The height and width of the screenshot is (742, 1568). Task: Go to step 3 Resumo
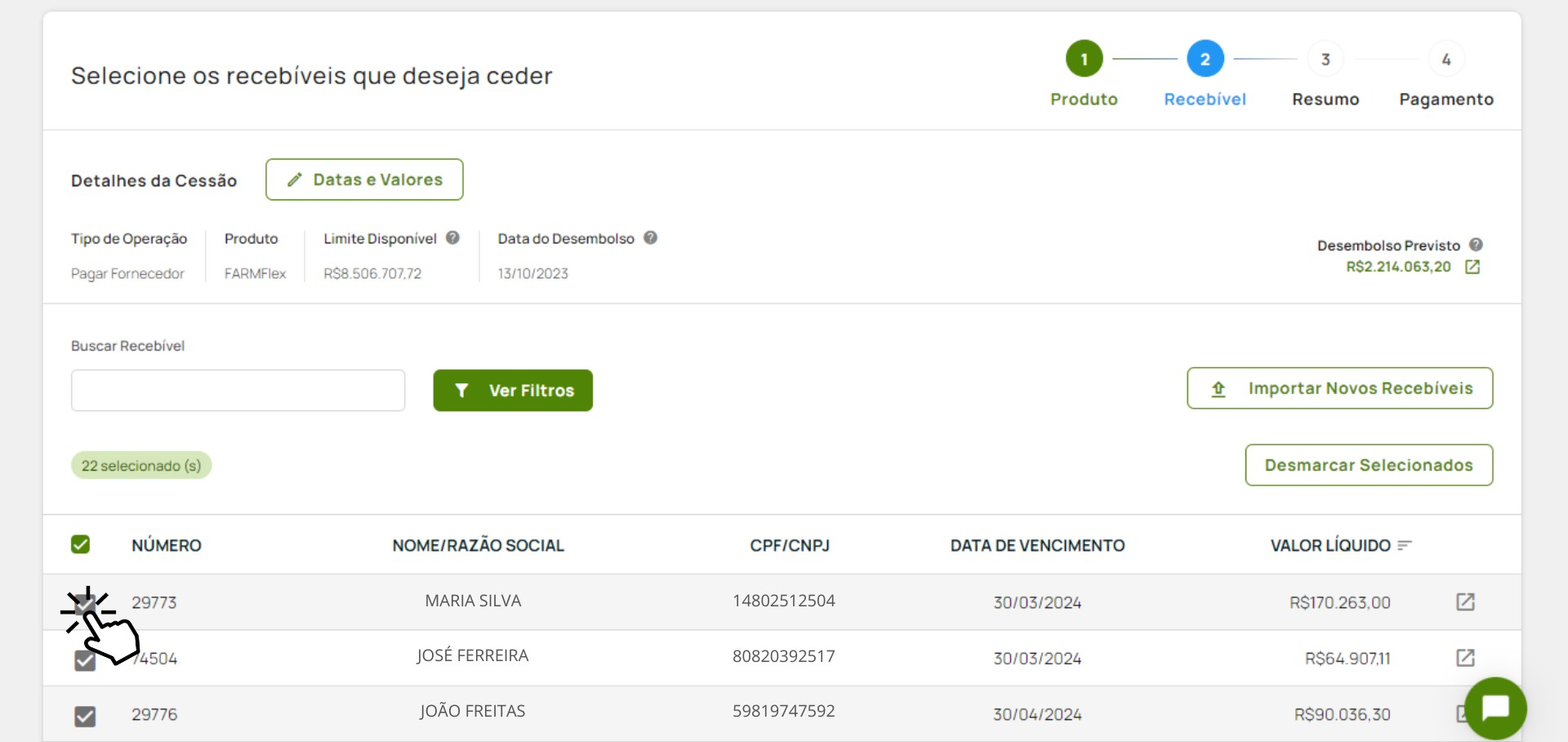click(1325, 60)
